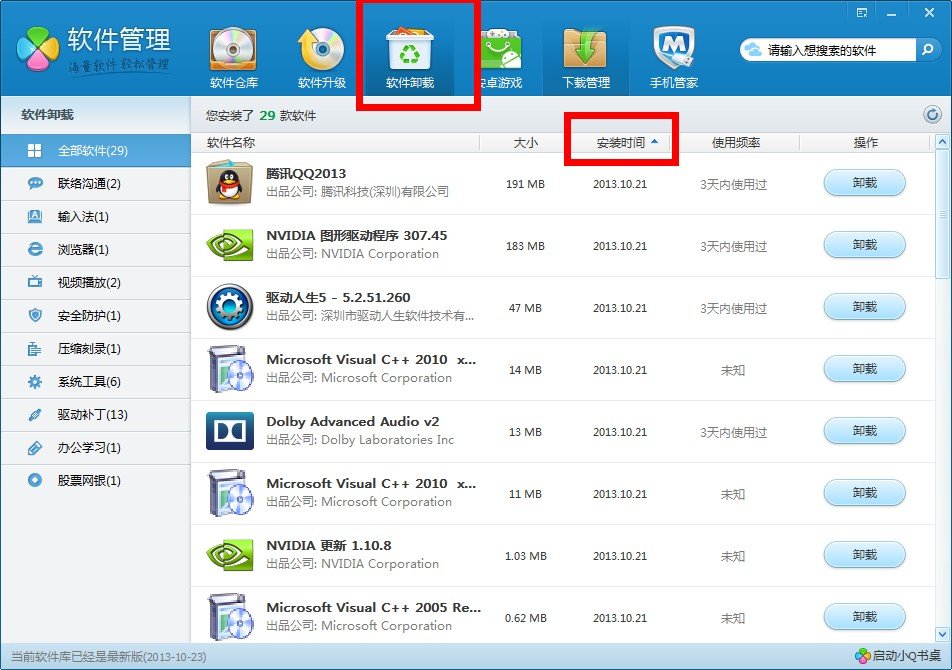Uninstall 腾讯QQ2013 with its 卸载 button
The width and height of the screenshot is (952, 670).
pos(864,182)
